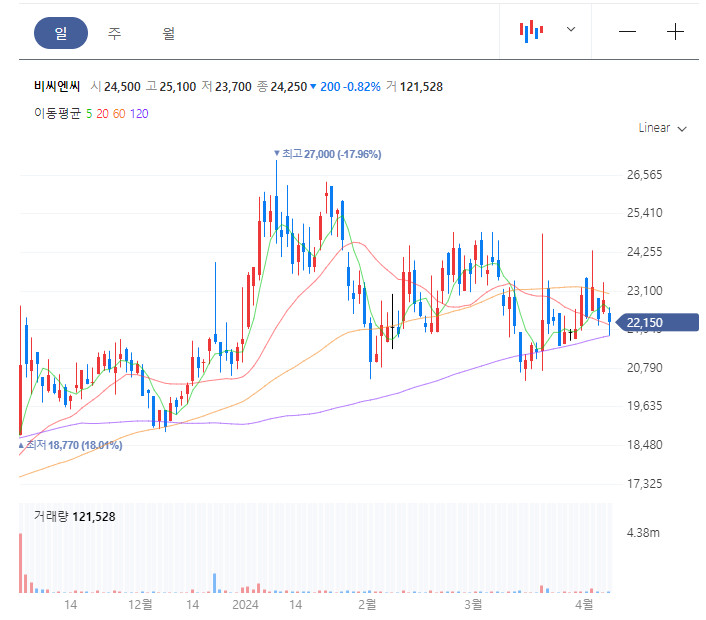Click the closing price 24,250 value
Image resolution: width=706 pixels, height=620 pixels.
coord(289,87)
